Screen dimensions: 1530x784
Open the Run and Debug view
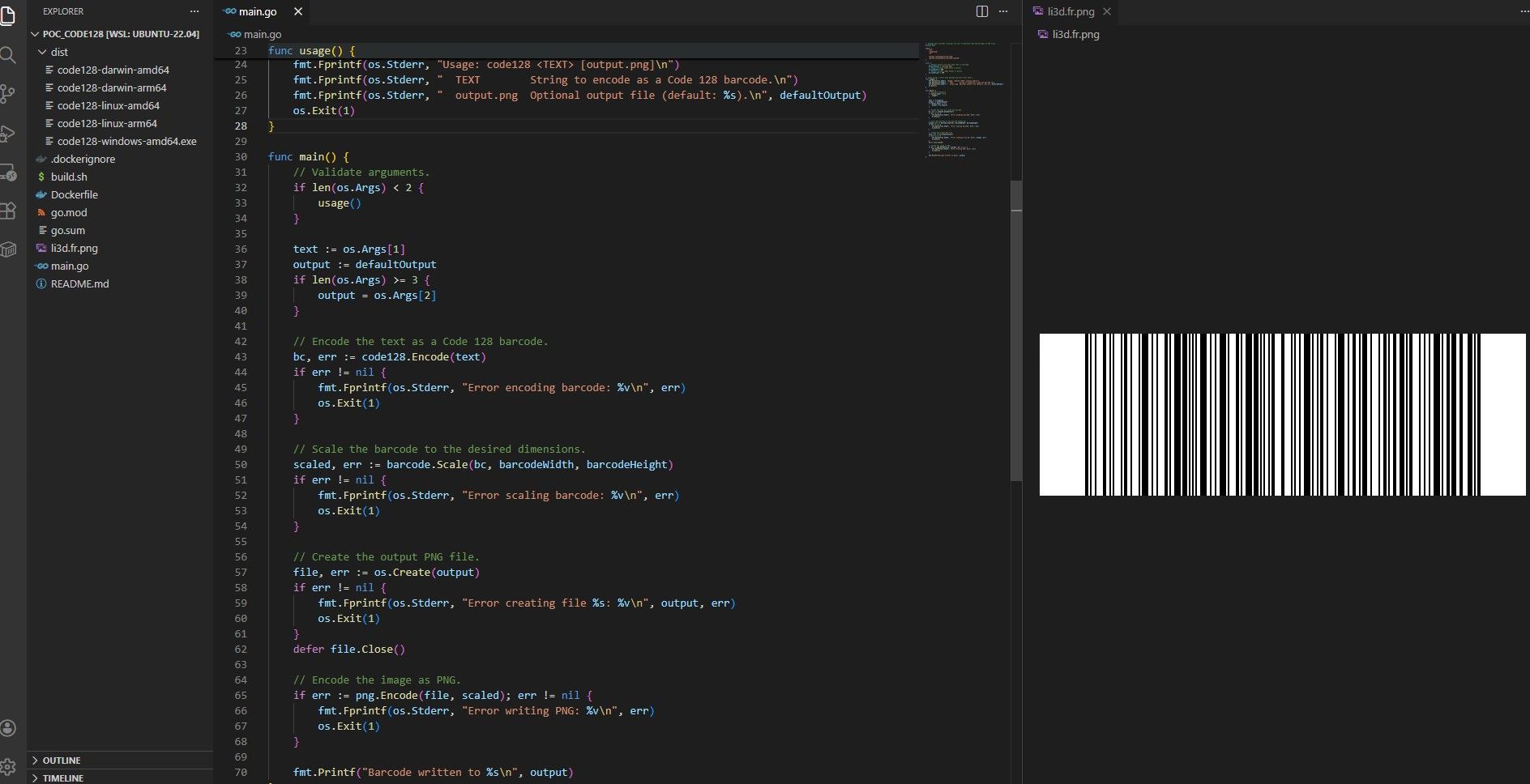coord(8,134)
